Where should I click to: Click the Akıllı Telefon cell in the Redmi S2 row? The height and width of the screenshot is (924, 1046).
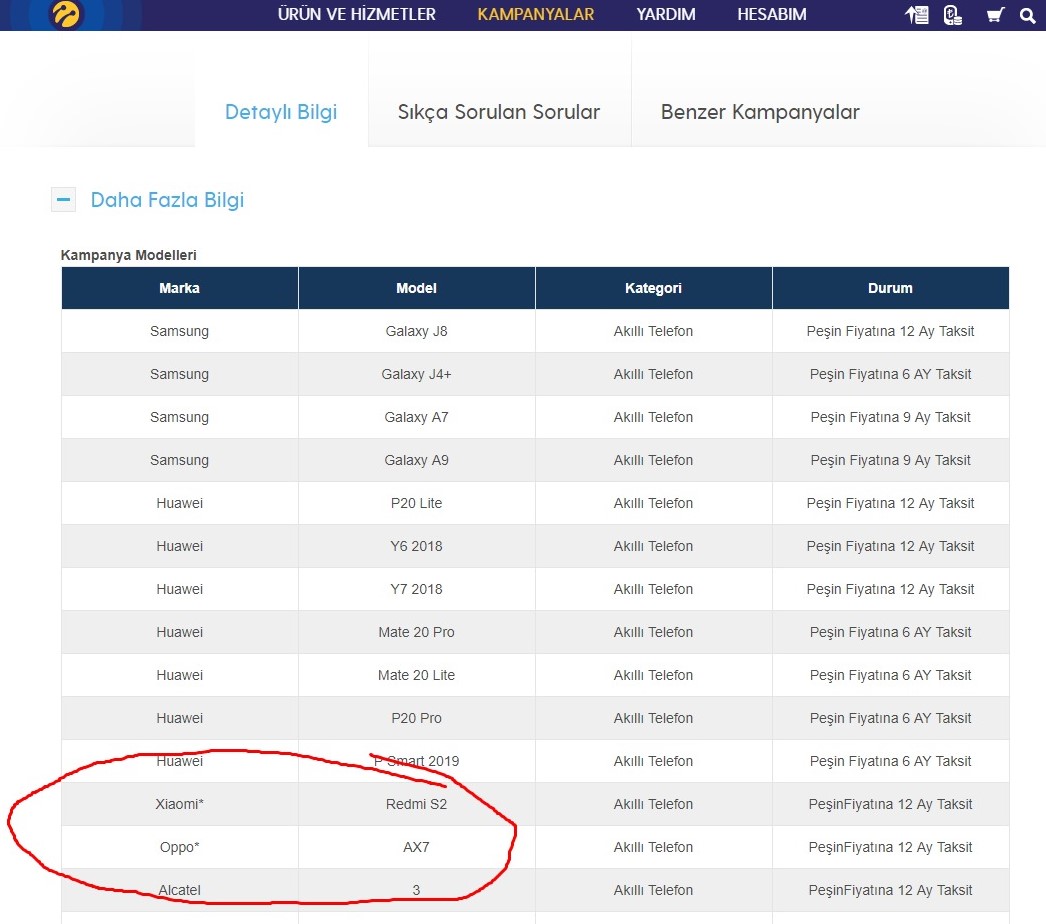[x=653, y=804]
